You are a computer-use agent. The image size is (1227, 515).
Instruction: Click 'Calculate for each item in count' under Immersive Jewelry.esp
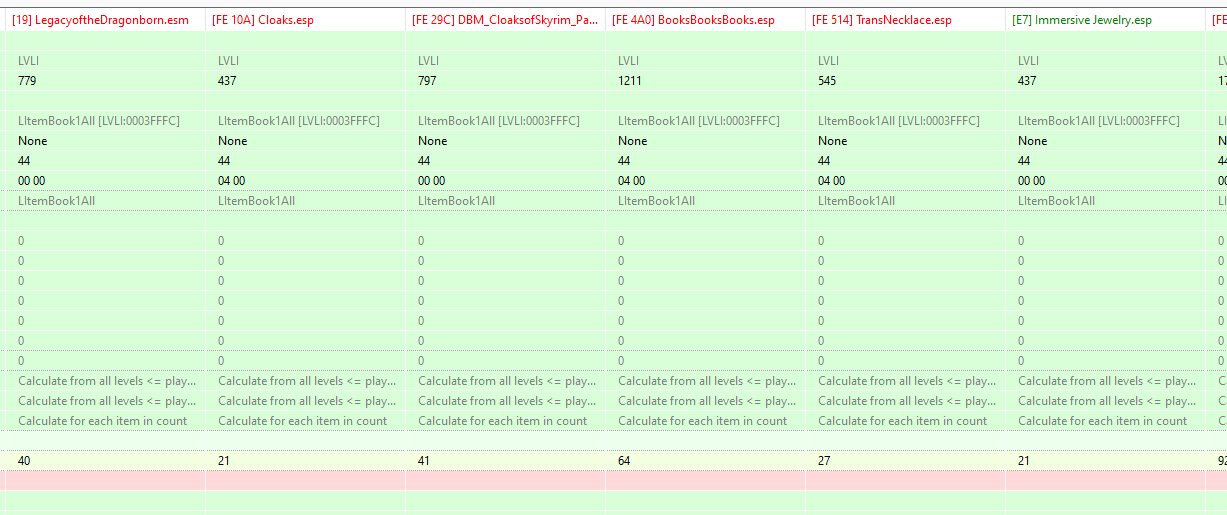coord(1102,421)
